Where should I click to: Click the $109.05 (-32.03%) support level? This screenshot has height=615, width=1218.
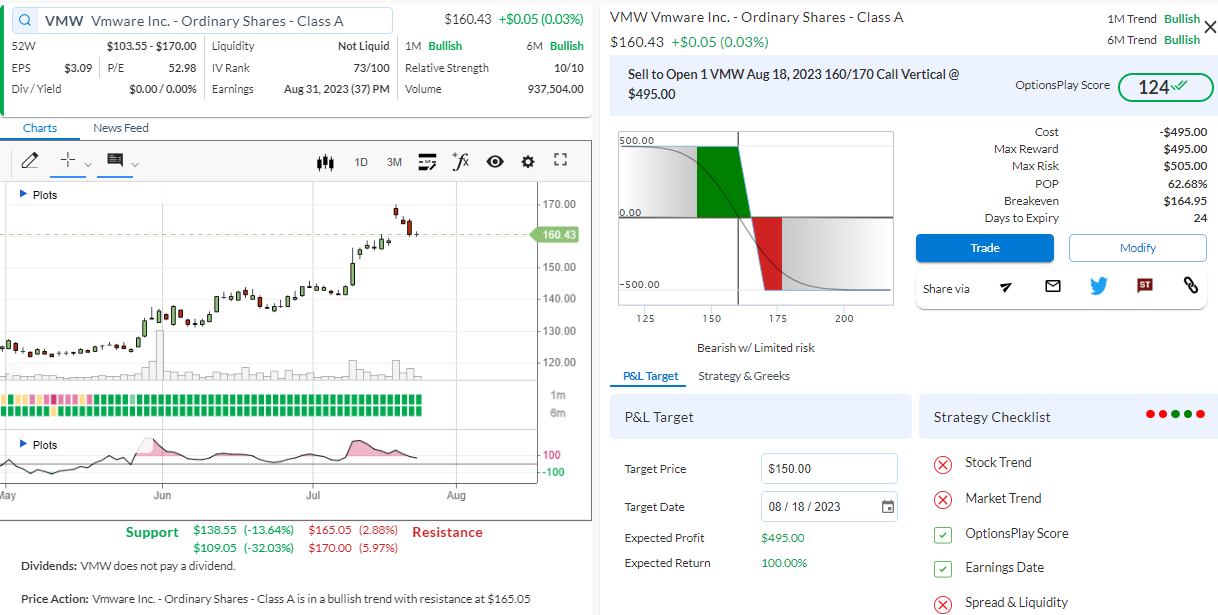click(244, 547)
